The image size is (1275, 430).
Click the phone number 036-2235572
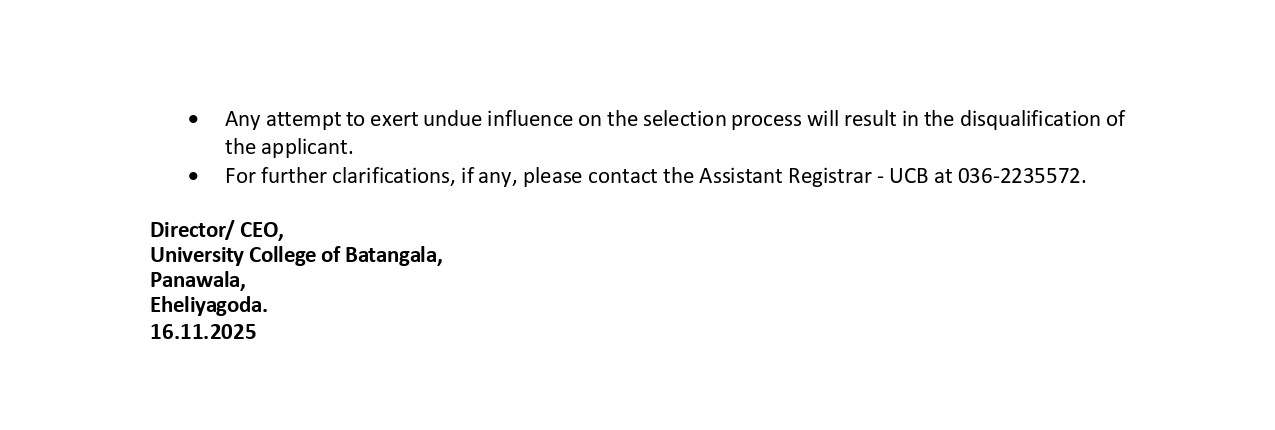[1020, 176]
